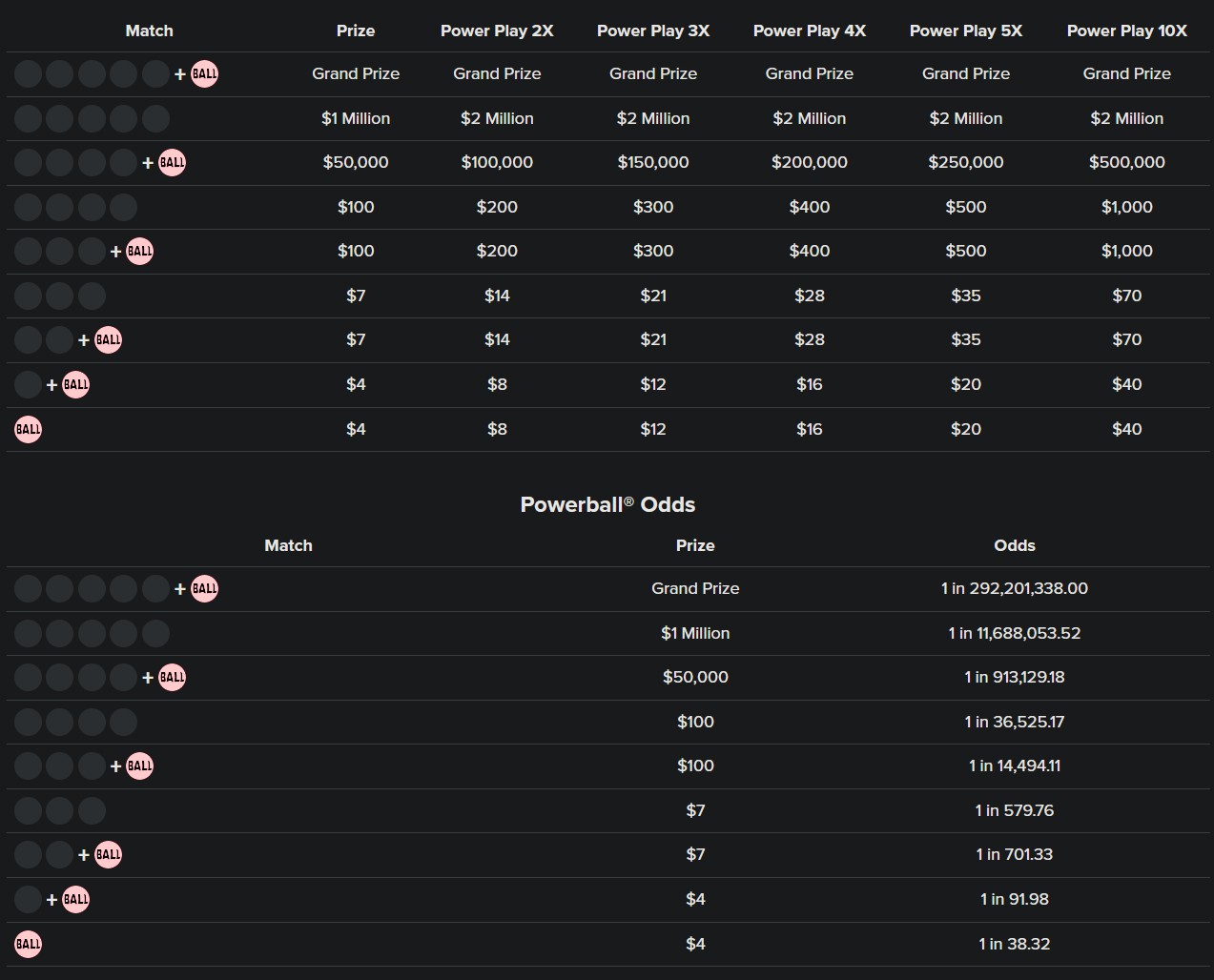The image size is (1214, 980).
Task: Click the one-ball-plus-BALL icon in Power Play table
Action: tap(51, 384)
